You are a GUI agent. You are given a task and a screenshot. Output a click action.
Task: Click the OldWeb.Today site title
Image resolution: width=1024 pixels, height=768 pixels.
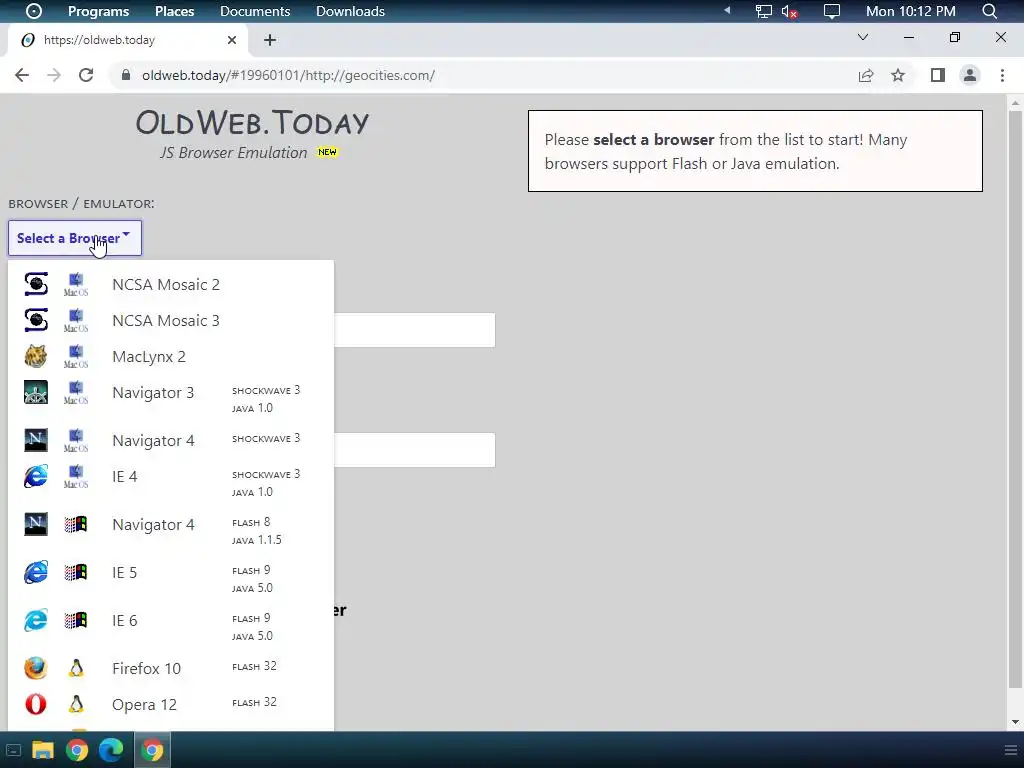coord(253,122)
